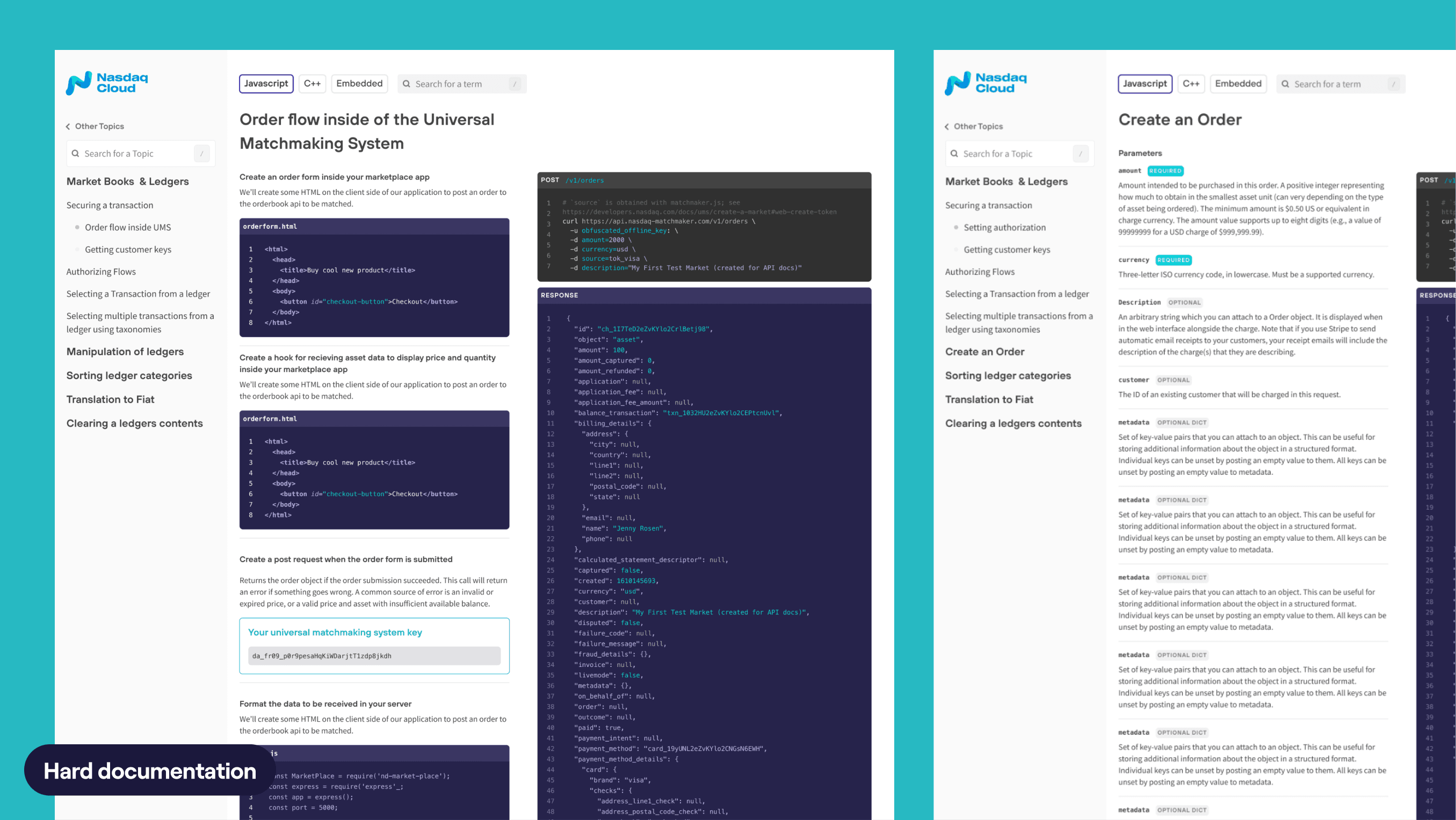
Task: Go back to Other Topics on the right page
Action: (x=979, y=126)
